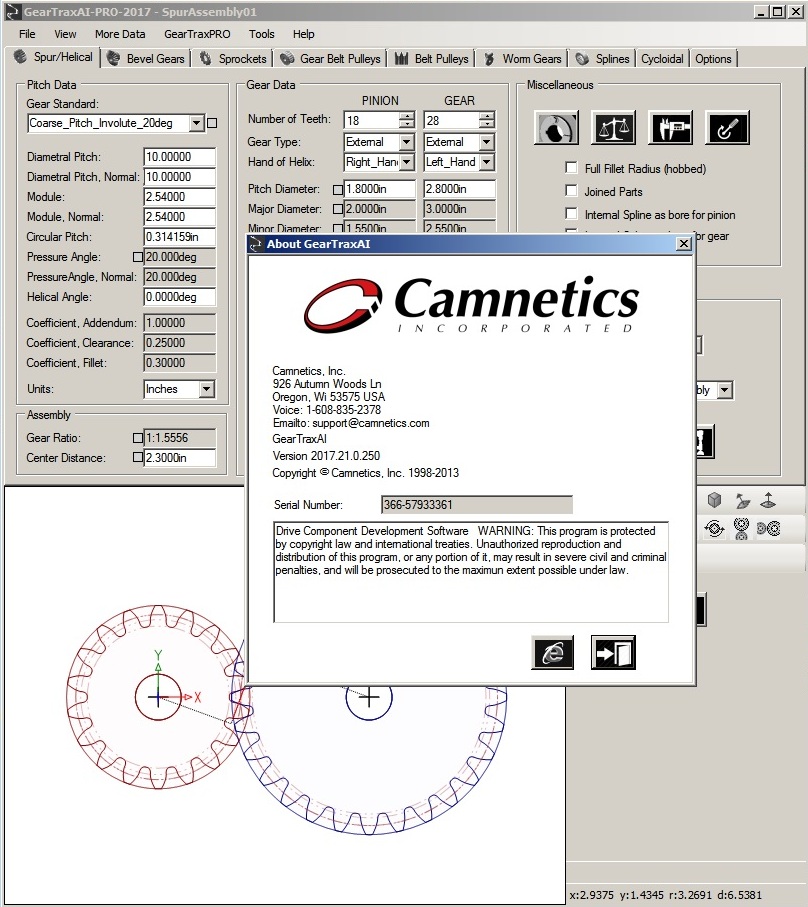Click the gear hub/bore icon button in Miscellaneous

click(x=556, y=128)
